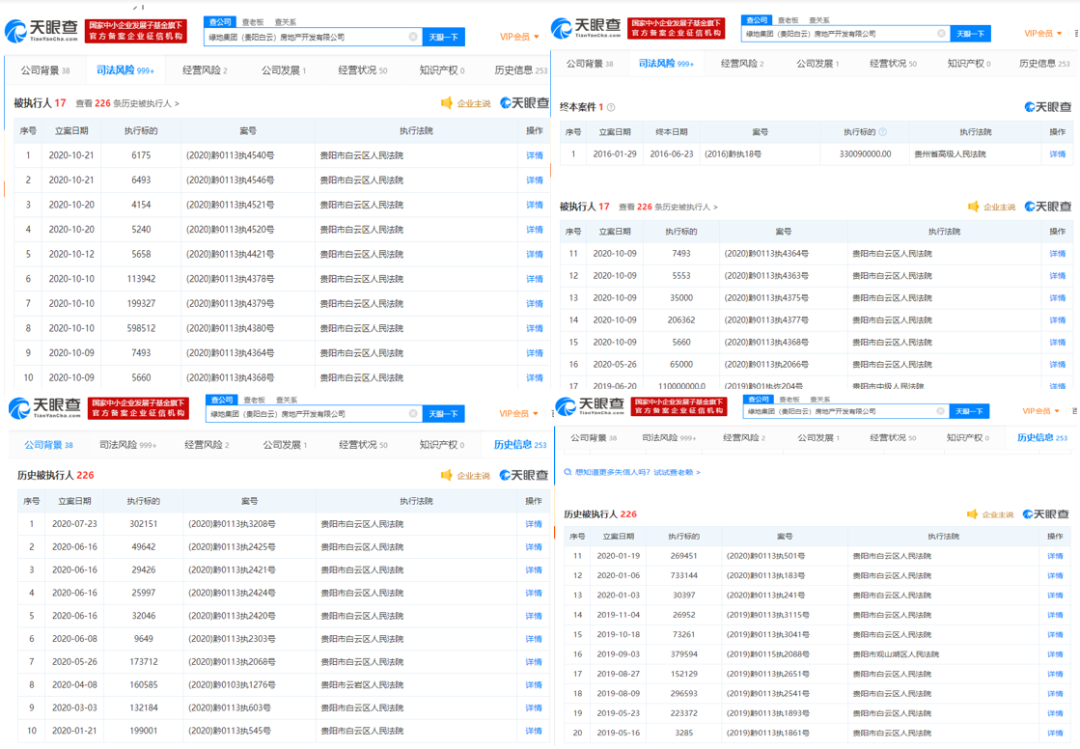Image resolution: width=1080 pixels, height=749 pixels.
Task: Open 详情 for case (2020)黔0103执1276号
Action: click(534, 685)
